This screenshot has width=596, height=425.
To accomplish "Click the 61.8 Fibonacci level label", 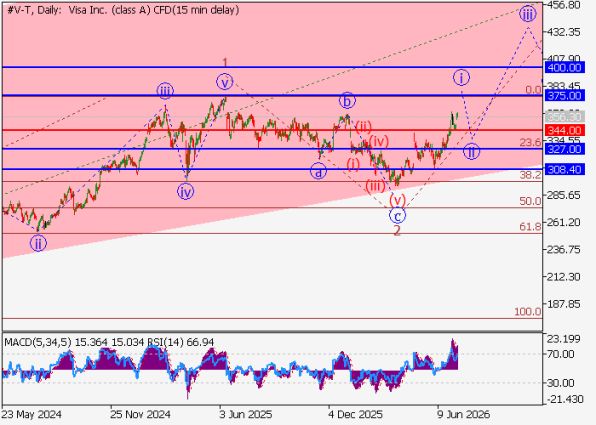I will pyautogui.click(x=530, y=227).
